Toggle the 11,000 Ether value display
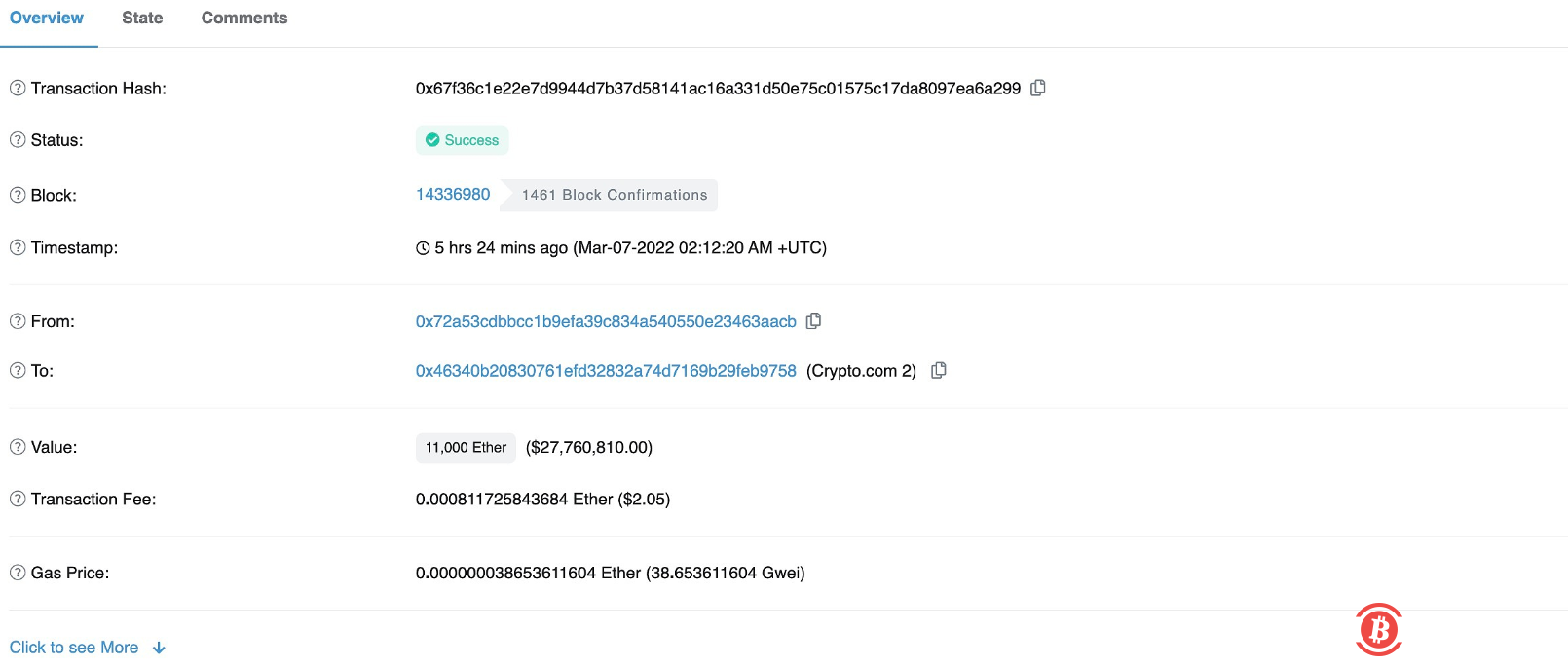1568x668 pixels. click(466, 447)
